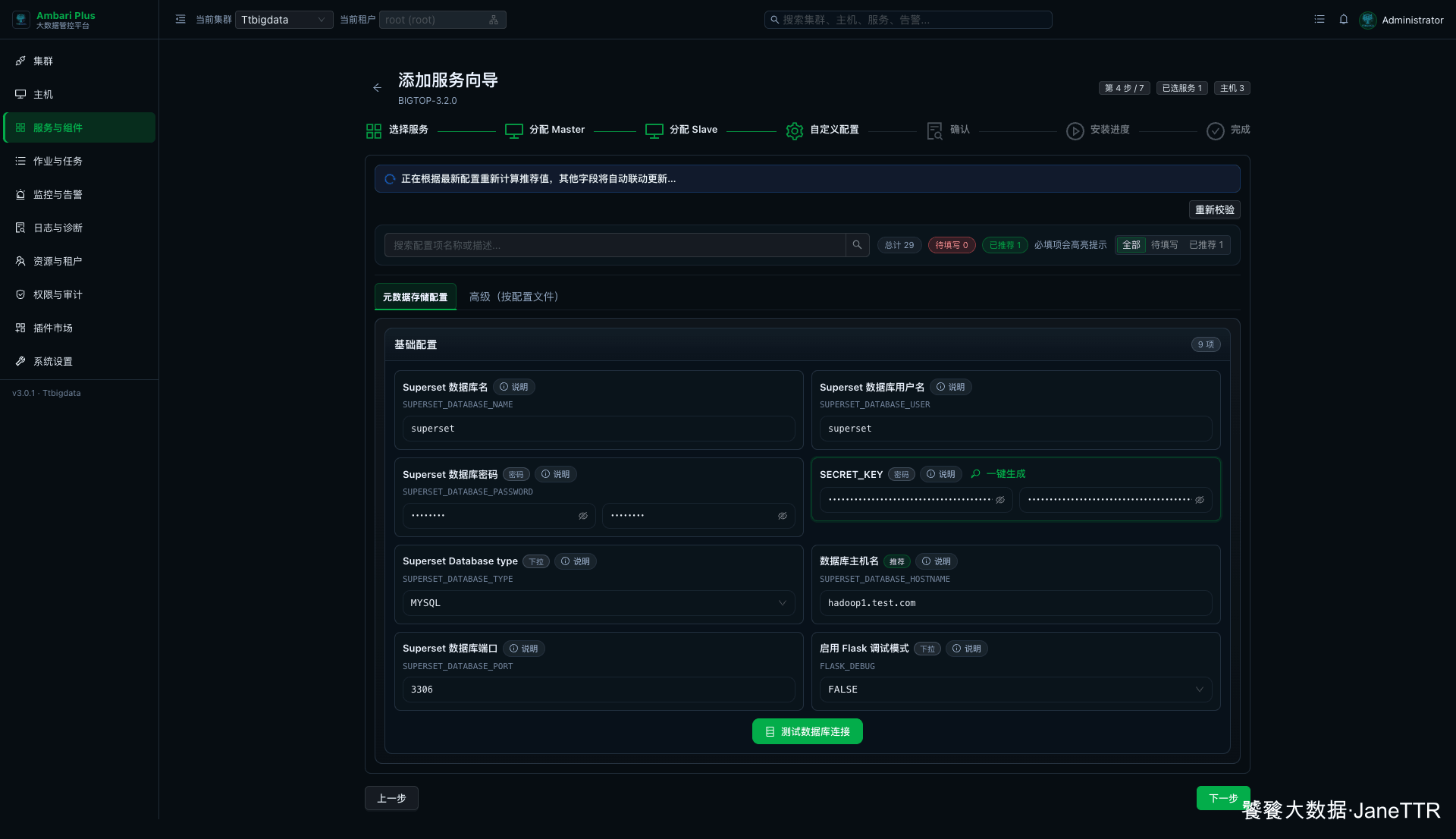The height and width of the screenshot is (839, 1456).
Task: Open 日志与诊断 in sidebar
Action: click(80, 228)
